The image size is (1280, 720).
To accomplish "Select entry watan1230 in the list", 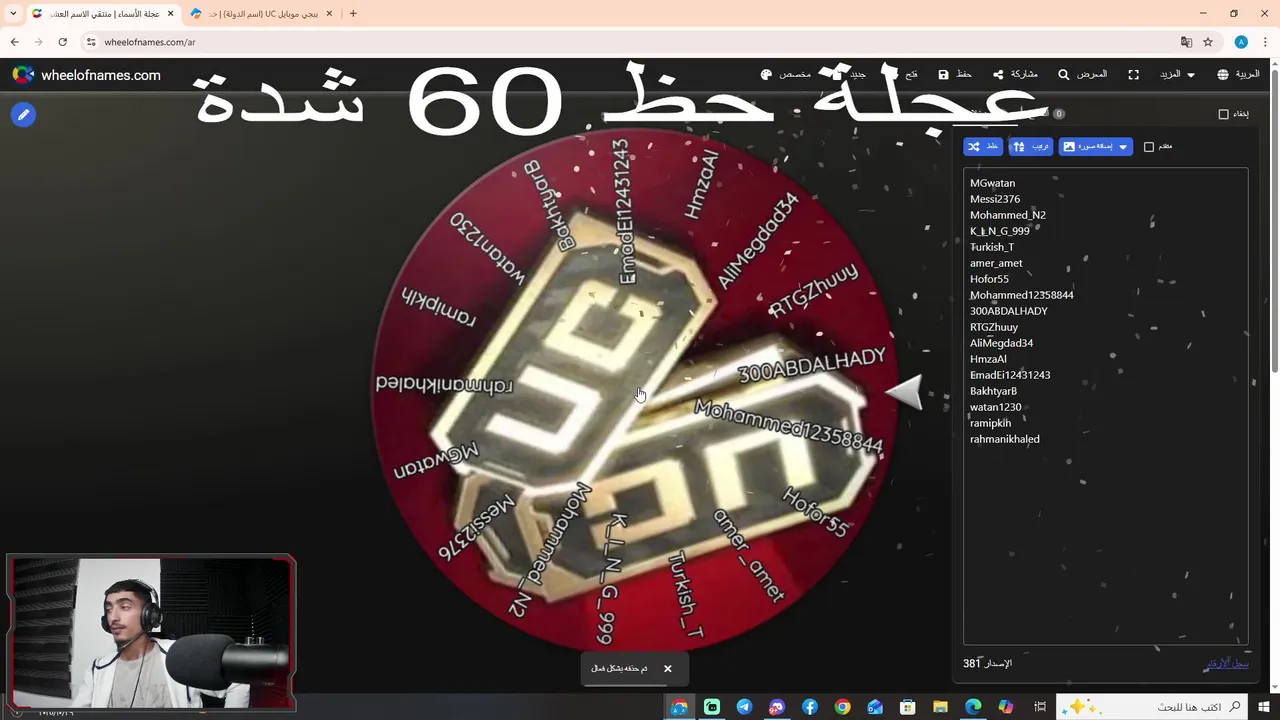I will pos(995,407).
